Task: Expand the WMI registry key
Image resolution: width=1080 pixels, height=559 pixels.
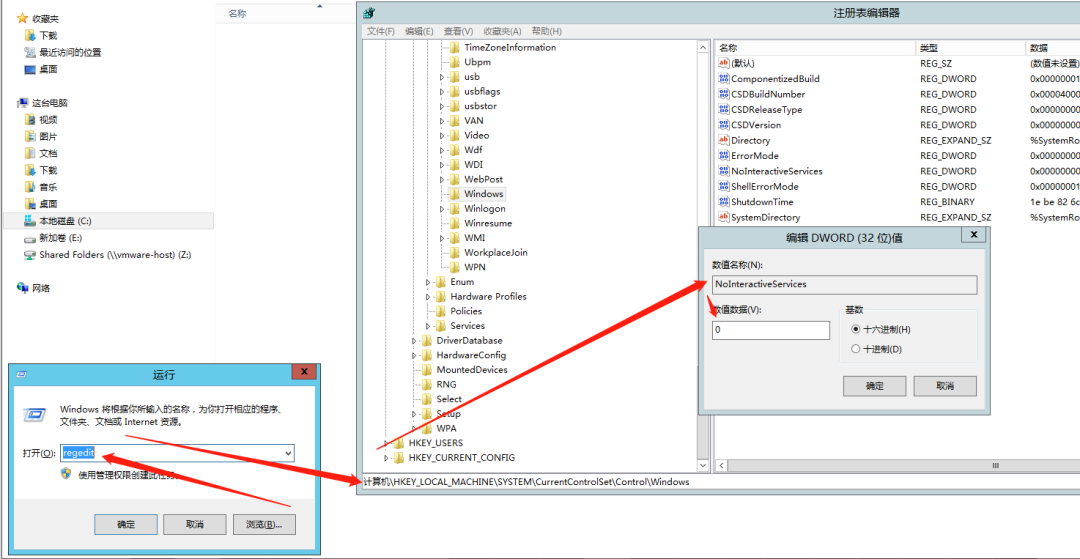Action: pos(442,238)
